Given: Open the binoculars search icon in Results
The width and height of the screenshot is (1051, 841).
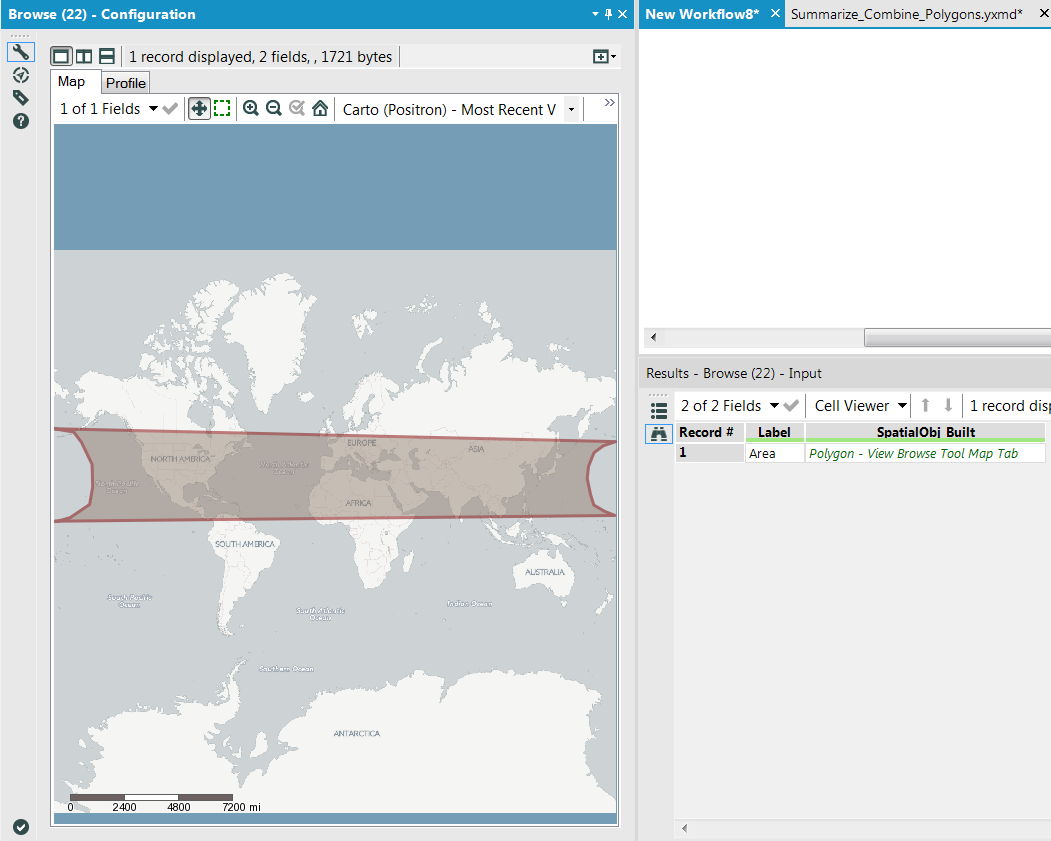Looking at the screenshot, I should [659, 432].
